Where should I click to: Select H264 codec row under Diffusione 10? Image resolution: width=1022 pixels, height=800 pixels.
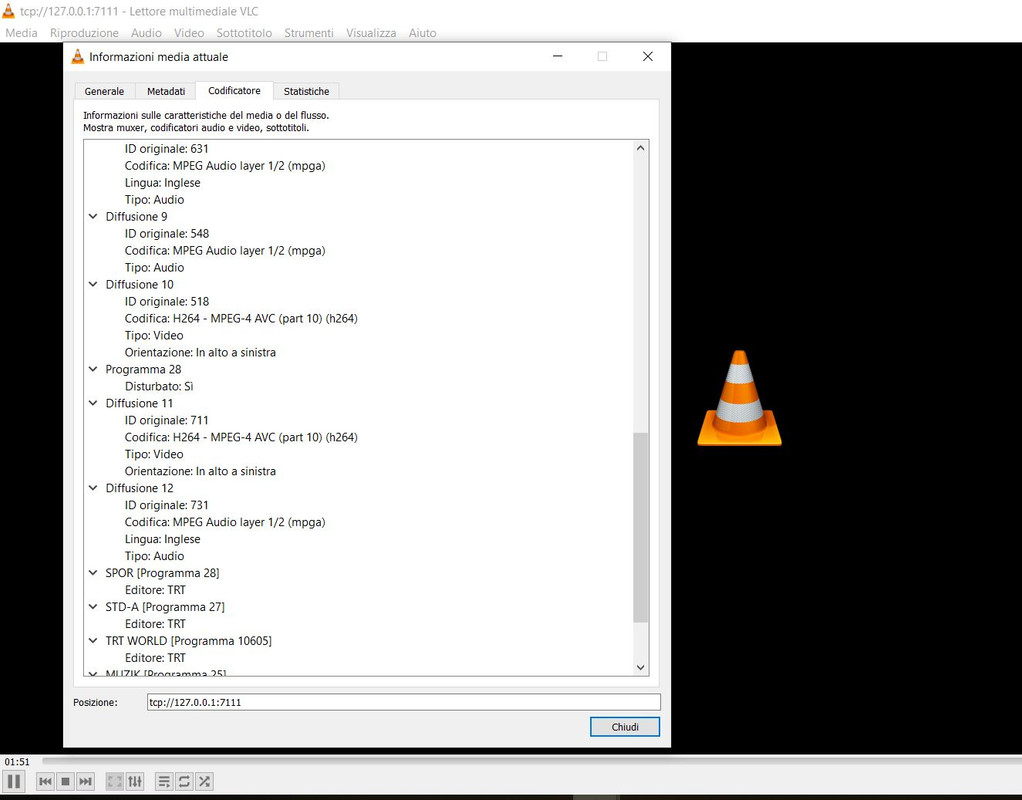(241, 318)
